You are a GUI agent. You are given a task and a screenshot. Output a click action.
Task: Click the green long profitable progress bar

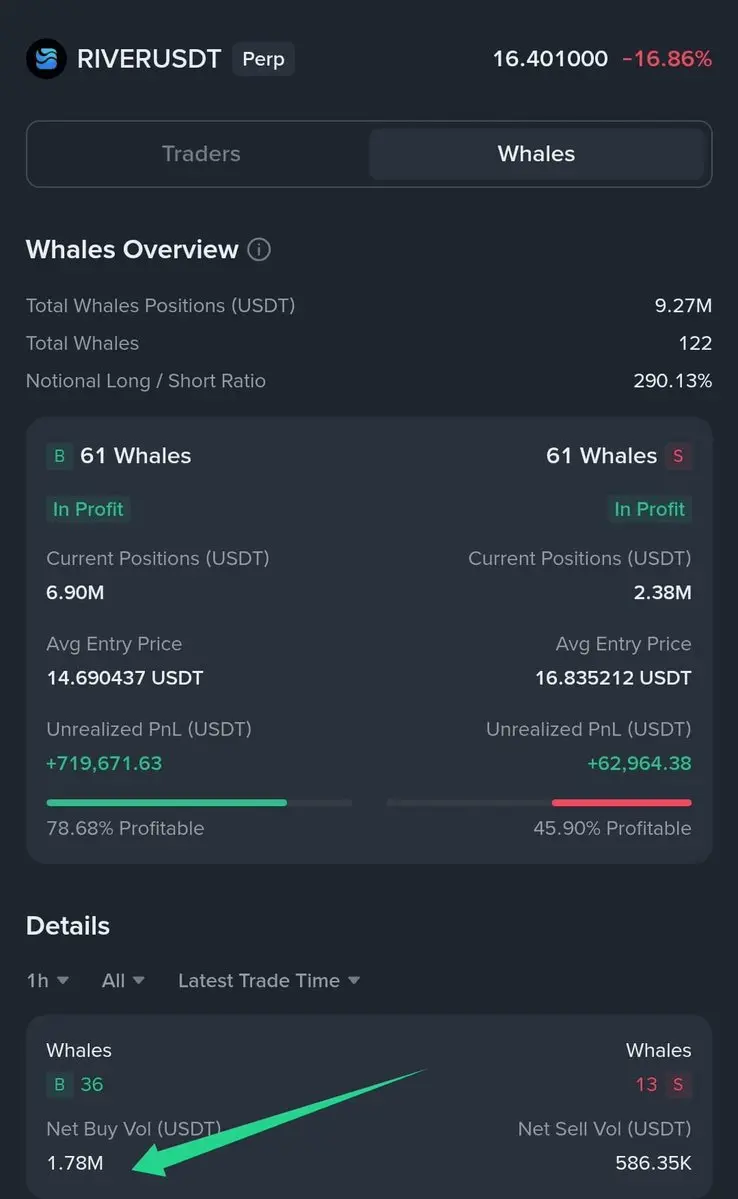[167, 802]
